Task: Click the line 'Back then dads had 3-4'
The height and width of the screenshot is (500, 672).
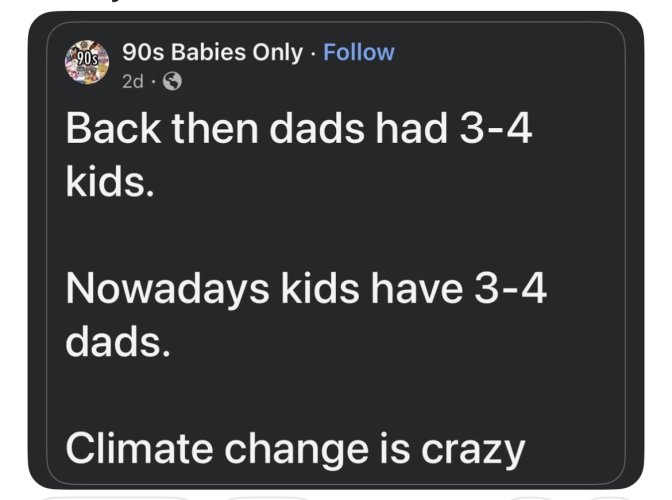Action: pyautogui.click(x=299, y=129)
